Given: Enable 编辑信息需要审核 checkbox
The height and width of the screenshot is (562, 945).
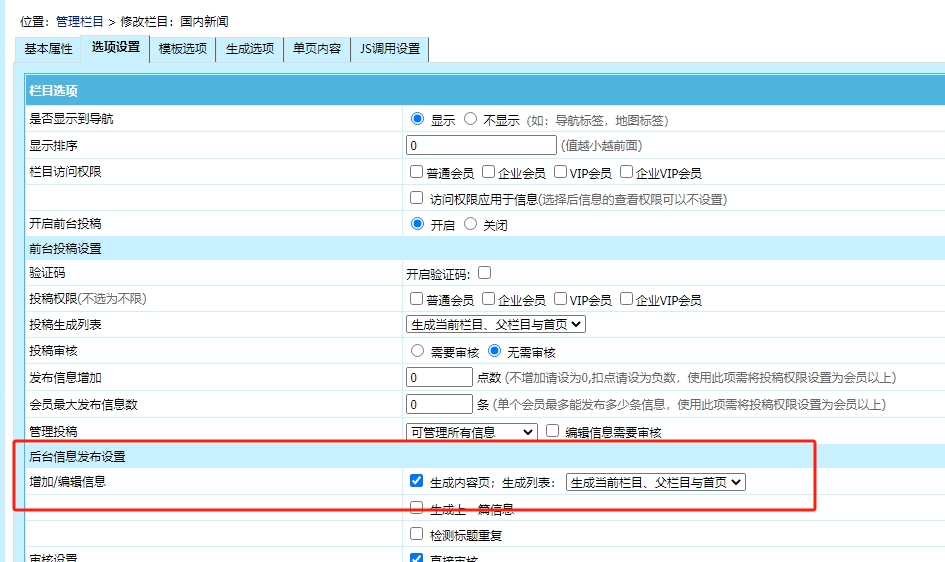Looking at the screenshot, I should [552, 431].
